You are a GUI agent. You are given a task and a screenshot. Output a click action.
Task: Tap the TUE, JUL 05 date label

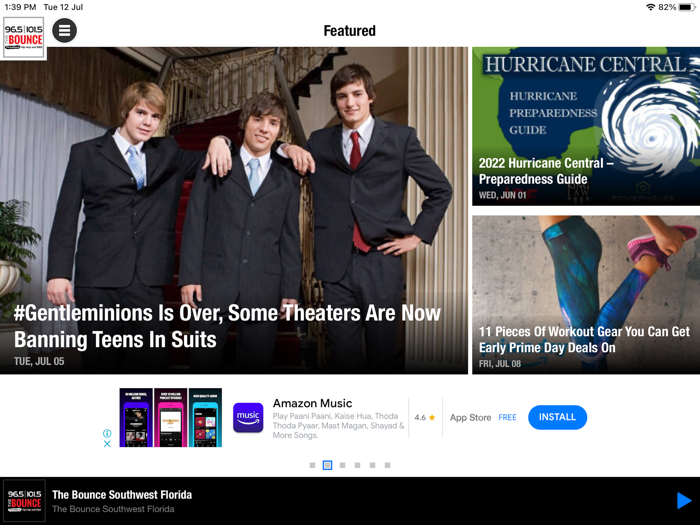click(39, 361)
